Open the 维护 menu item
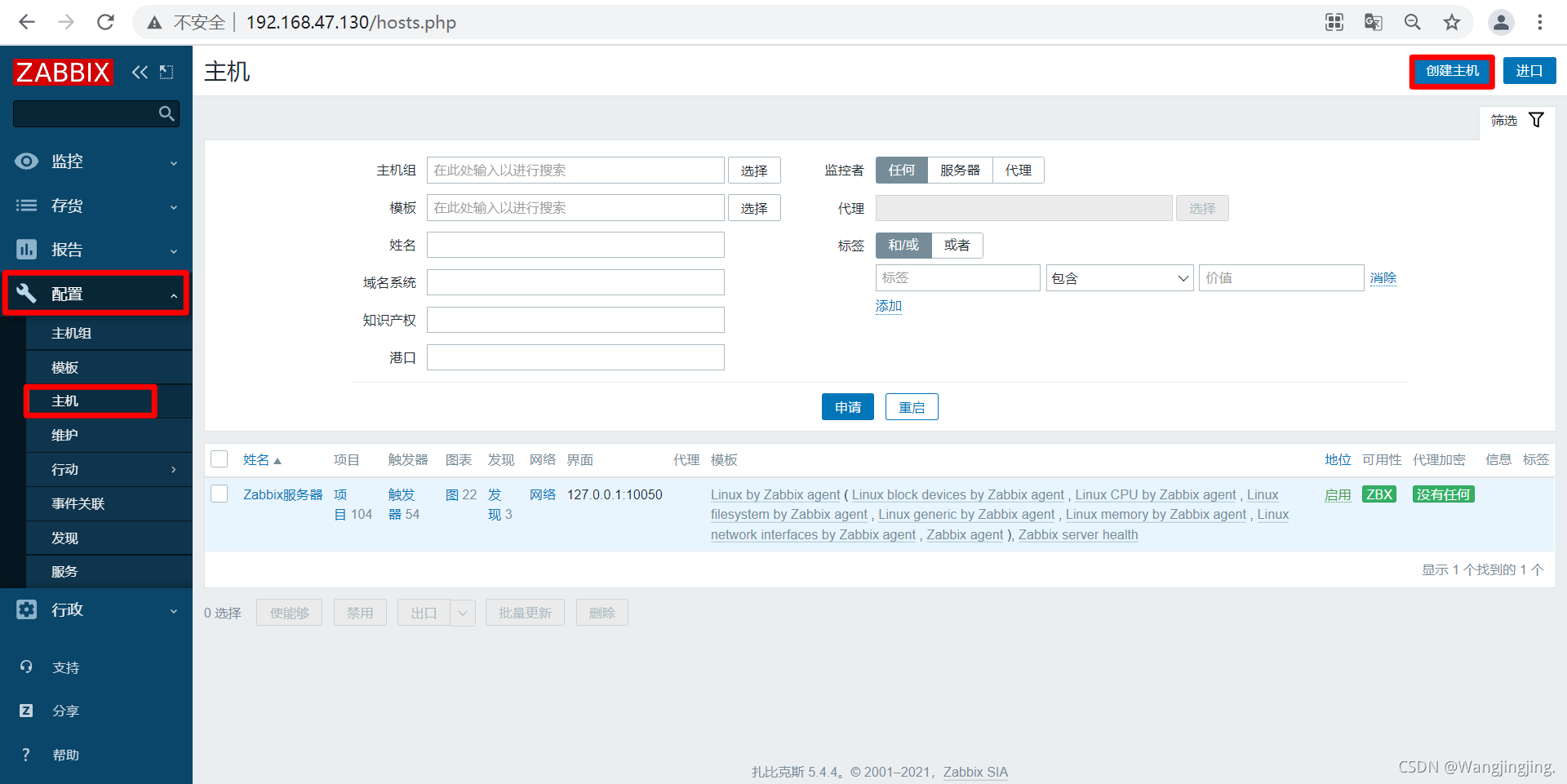The height and width of the screenshot is (784, 1567). 109,435
